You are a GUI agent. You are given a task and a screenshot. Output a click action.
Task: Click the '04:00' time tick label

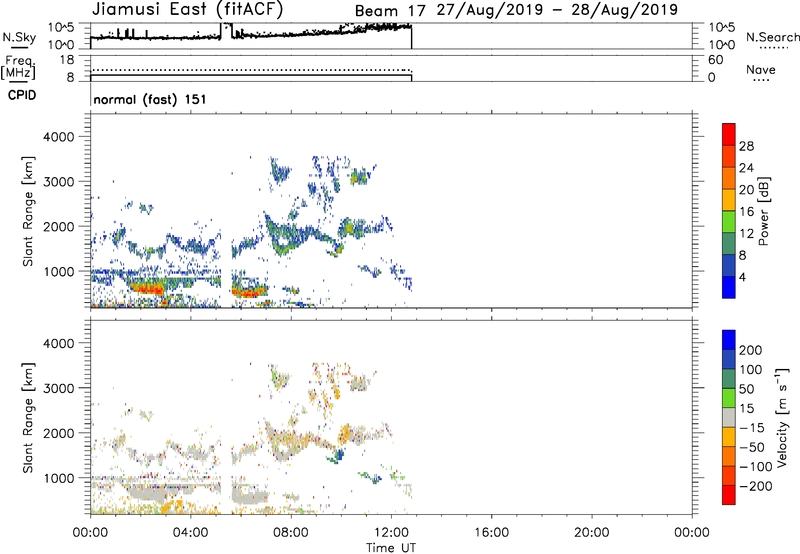click(x=190, y=533)
